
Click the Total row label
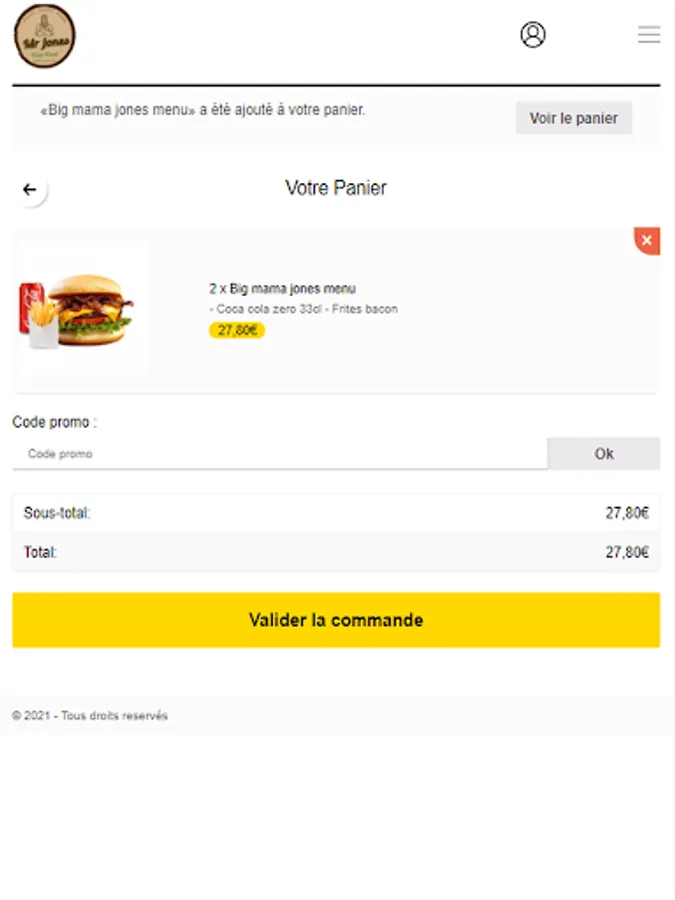[x=41, y=552]
